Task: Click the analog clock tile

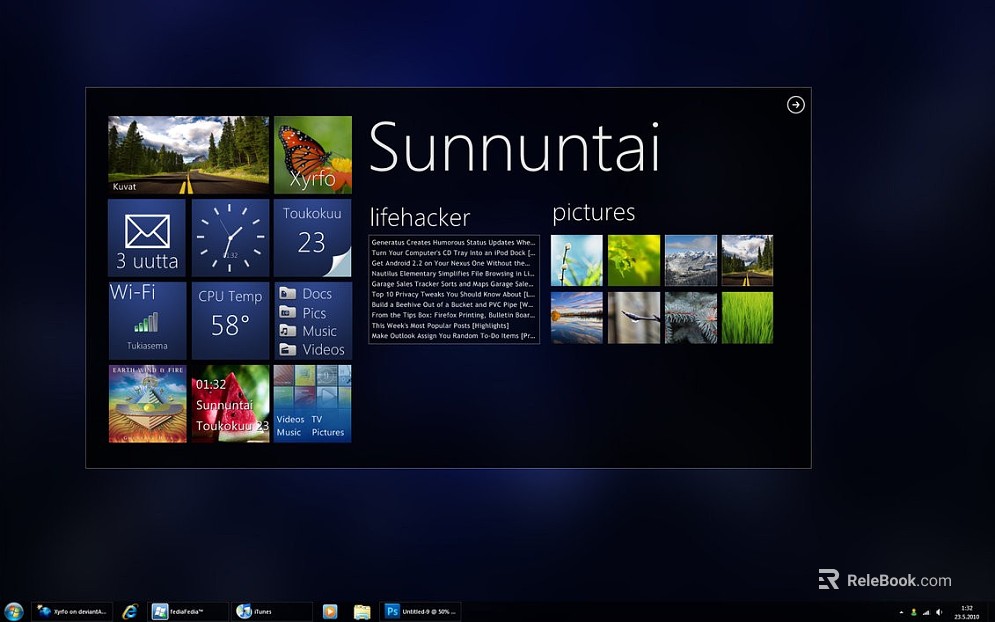Action: click(230, 238)
